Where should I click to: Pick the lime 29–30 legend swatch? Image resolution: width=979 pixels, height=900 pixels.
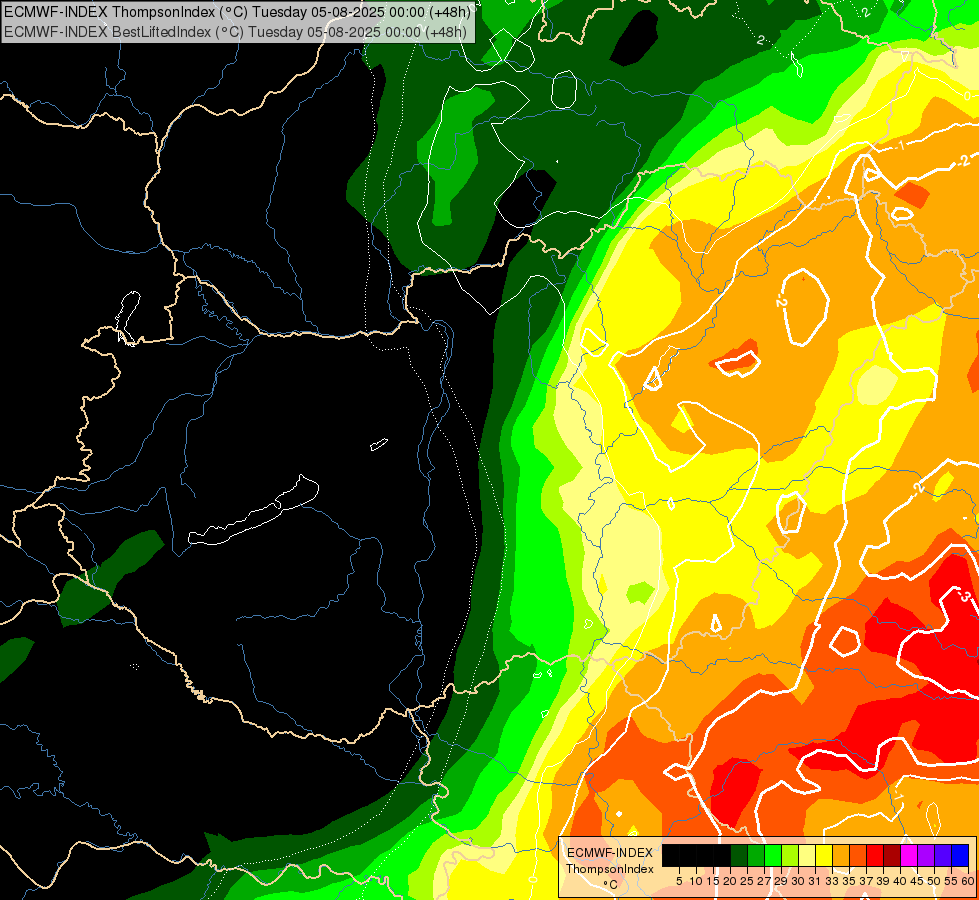pyautogui.click(x=790, y=855)
